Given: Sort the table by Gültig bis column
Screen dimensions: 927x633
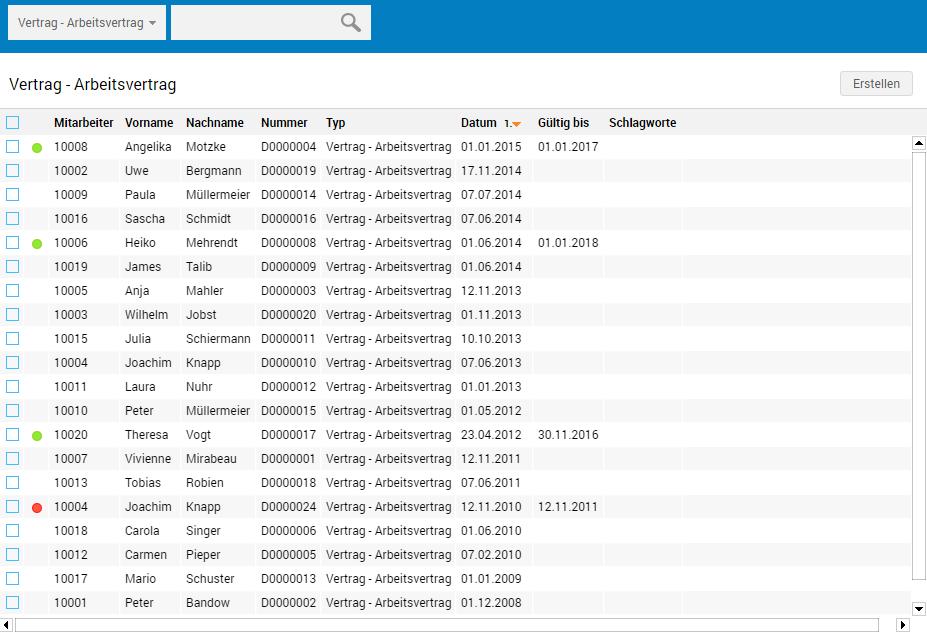Looking at the screenshot, I should click(563, 123).
